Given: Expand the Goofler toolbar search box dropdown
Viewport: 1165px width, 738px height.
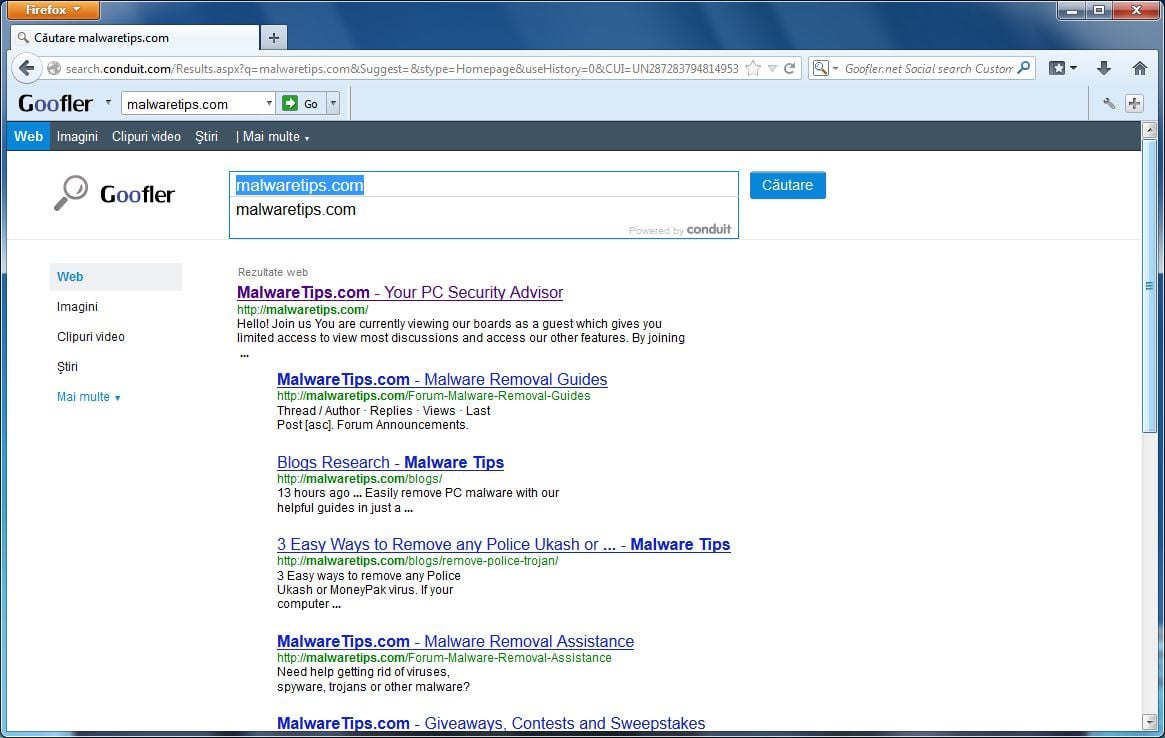Looking at the screenshot, I should (269, 103).
